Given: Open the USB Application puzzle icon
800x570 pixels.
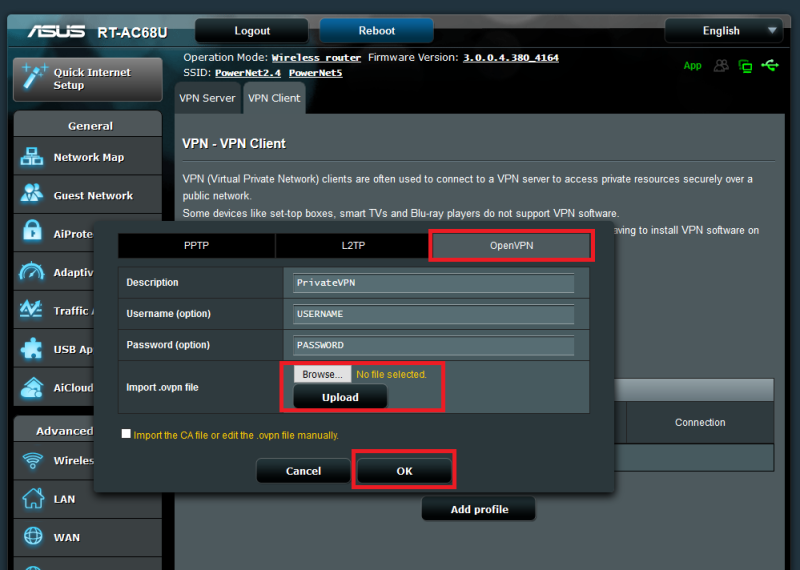Looking at the screenshot, I should [32, 349].
